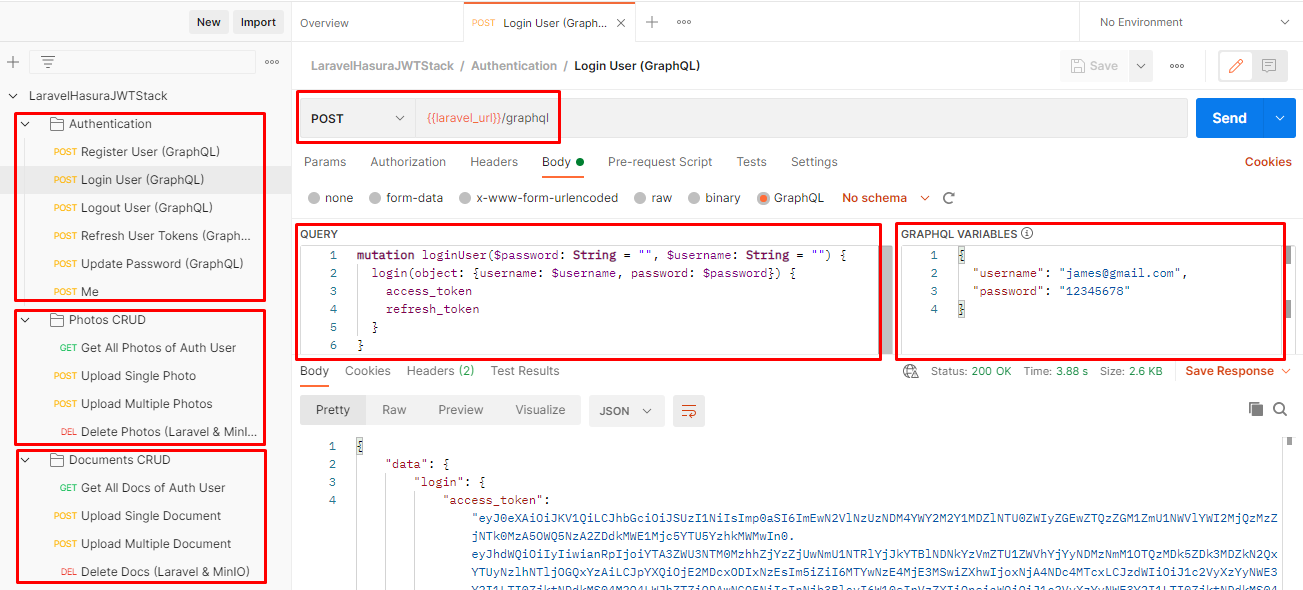This screenshot has height=590, width=1303.
Task: Open tab bar more options ellipsis
Action: click(684, 22)
